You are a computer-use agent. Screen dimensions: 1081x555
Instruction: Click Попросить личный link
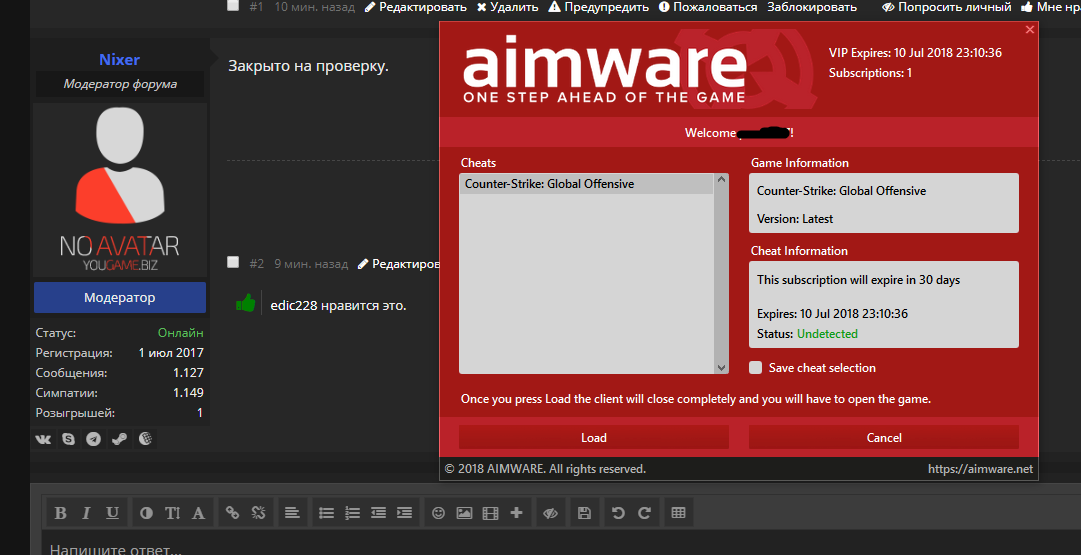[947, 7]
